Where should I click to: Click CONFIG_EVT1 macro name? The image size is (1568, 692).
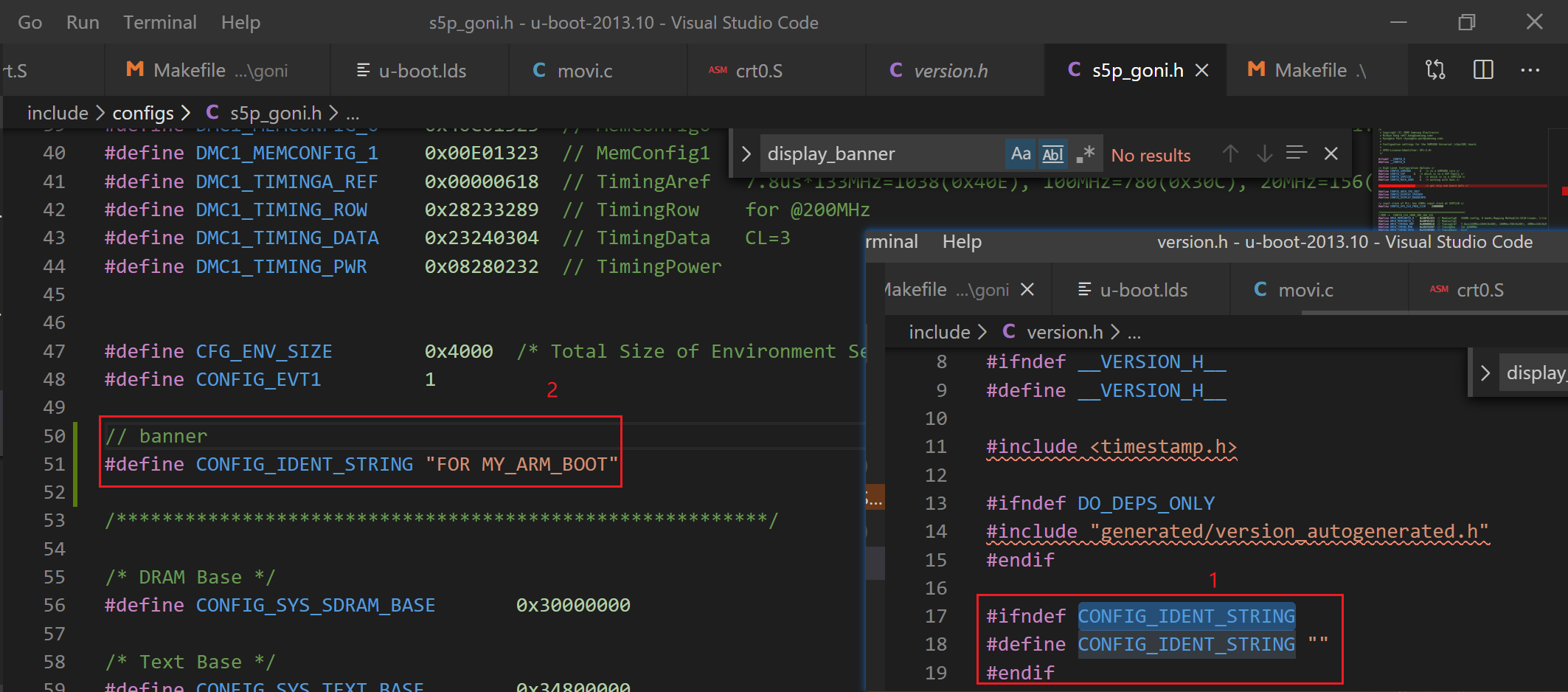[258, 379]
